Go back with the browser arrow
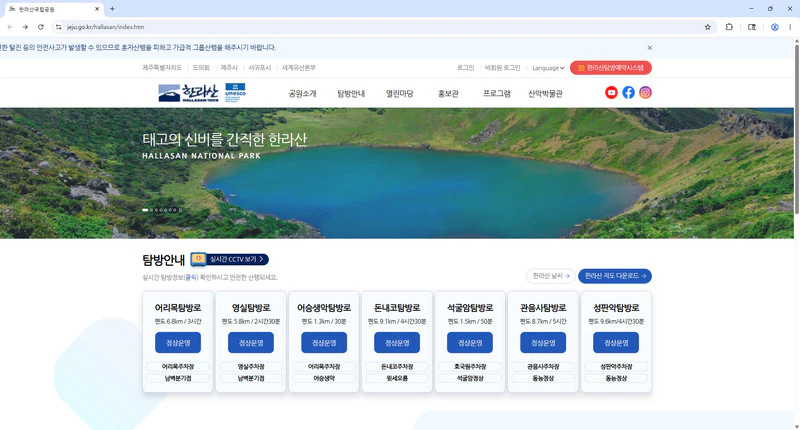 pyautogui.click(x=10, y=27)
